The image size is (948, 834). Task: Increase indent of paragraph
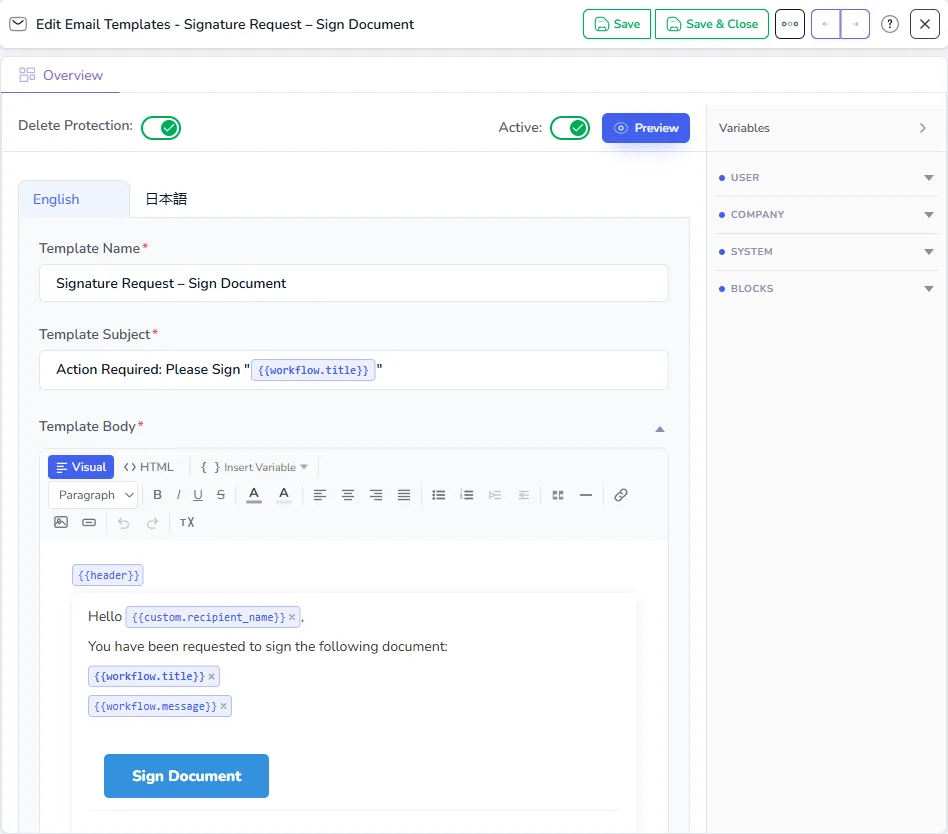pos(495,495)
